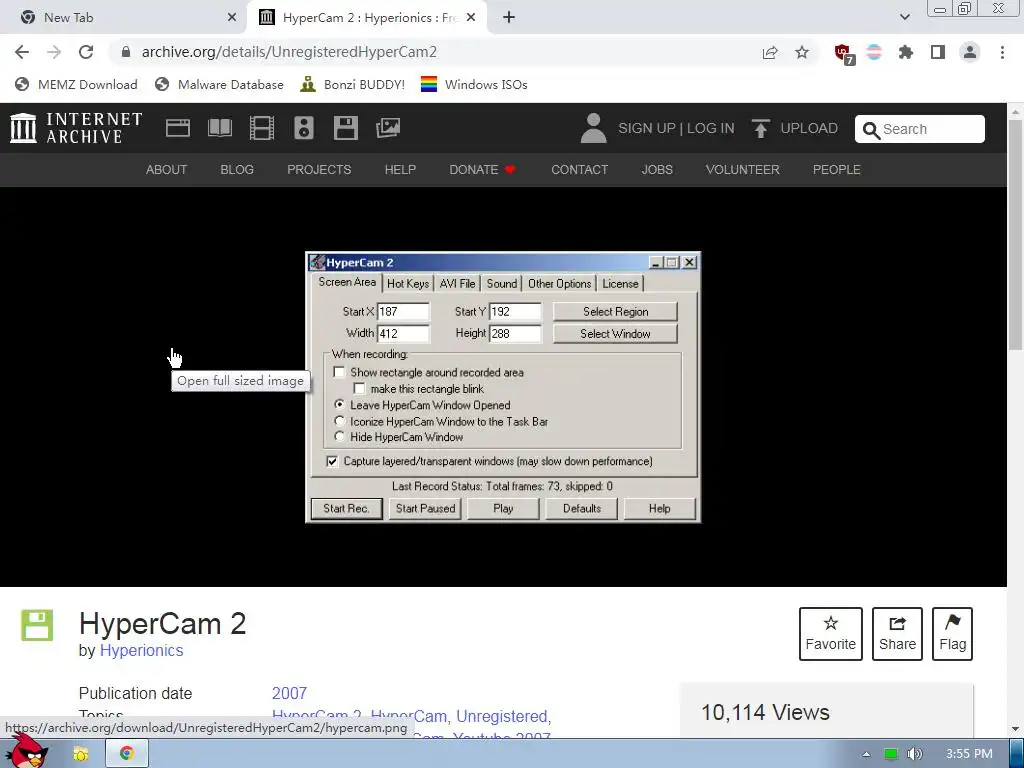Click the Unregistered topic link
This screenshot has width=1024, height=768.
(x=502, y=716)
